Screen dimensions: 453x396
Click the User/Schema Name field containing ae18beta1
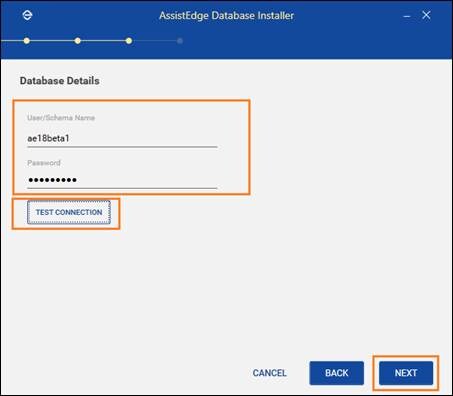122,138
